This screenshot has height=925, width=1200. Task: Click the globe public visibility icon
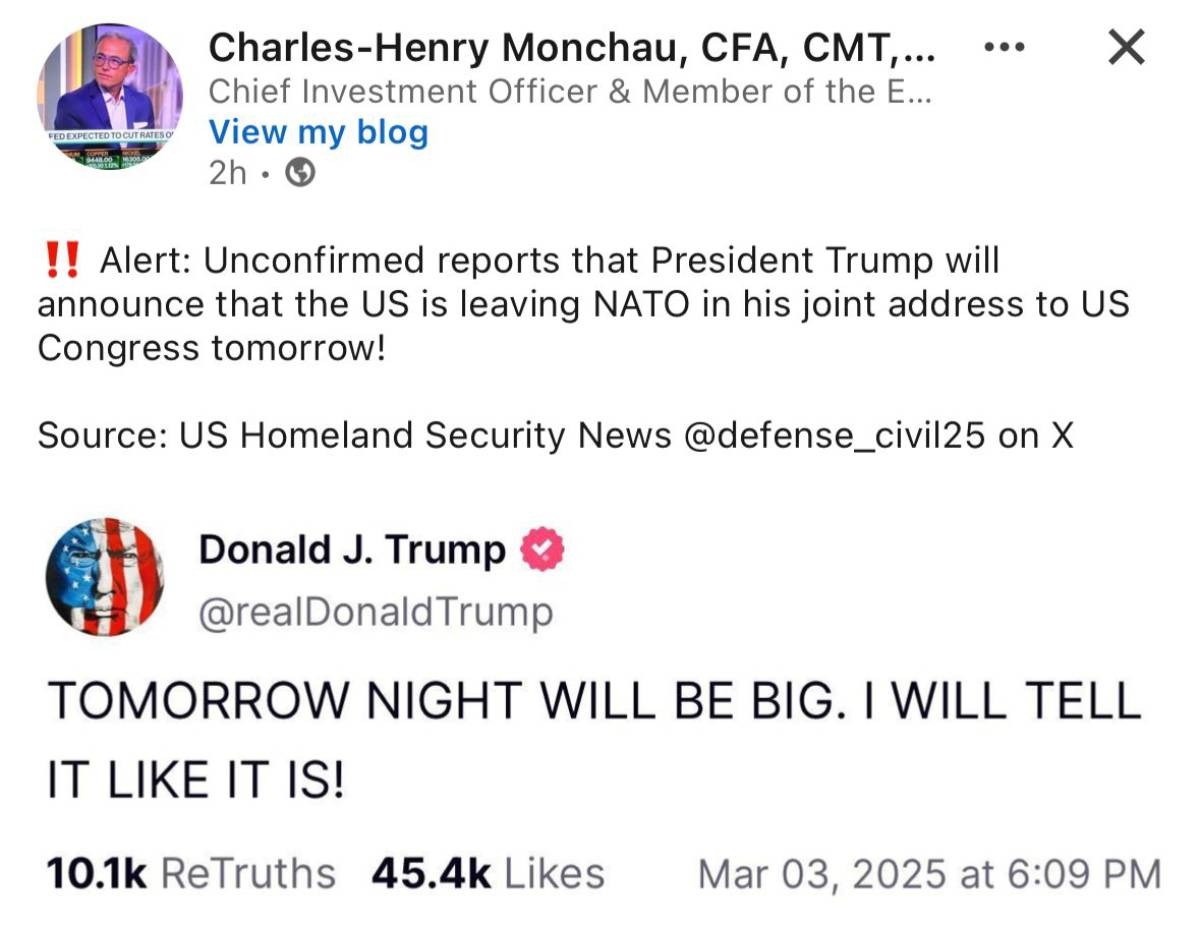[300, 173]
